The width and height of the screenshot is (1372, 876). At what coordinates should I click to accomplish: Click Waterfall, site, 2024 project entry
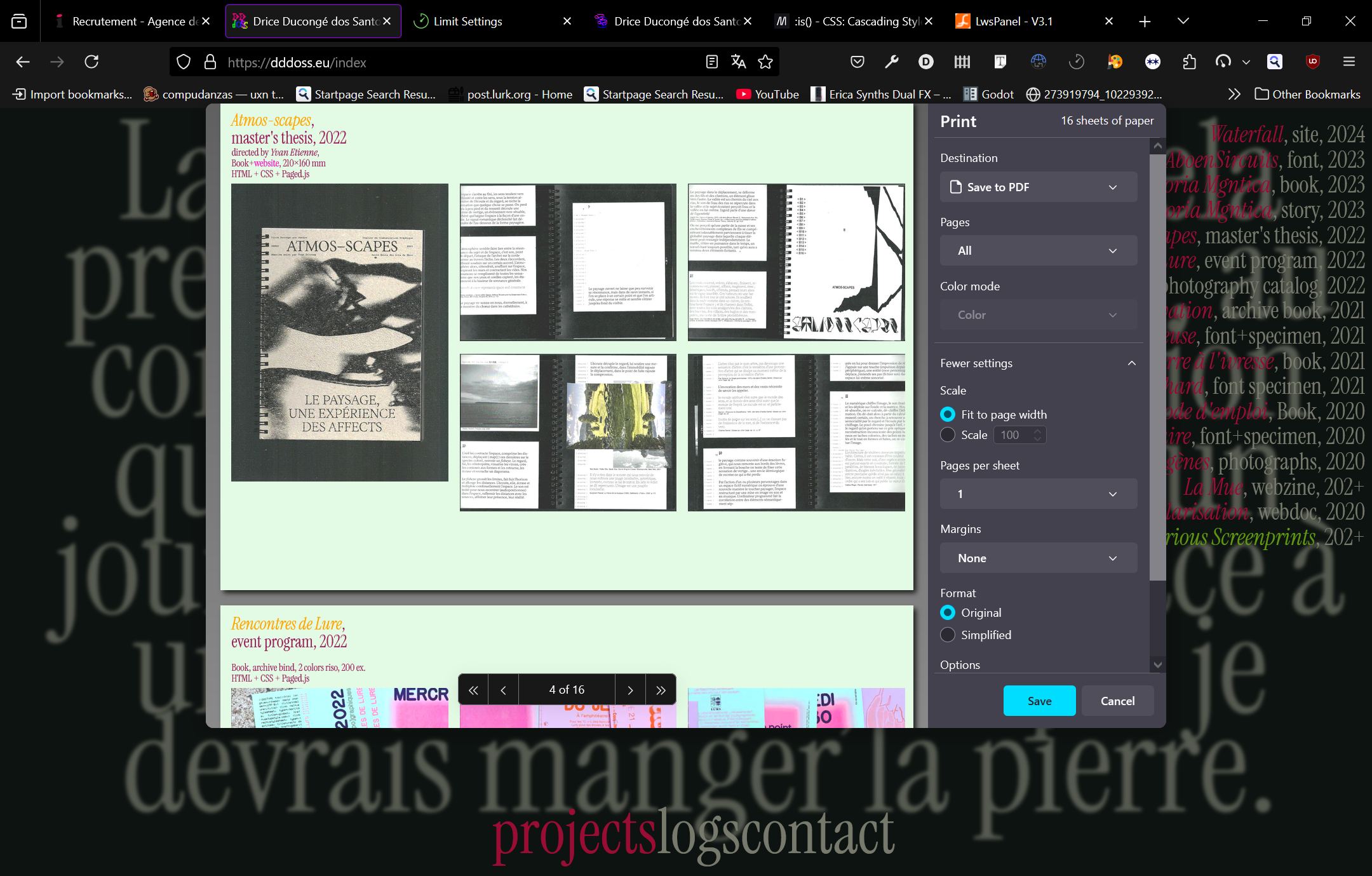(x=1286, y=134)
